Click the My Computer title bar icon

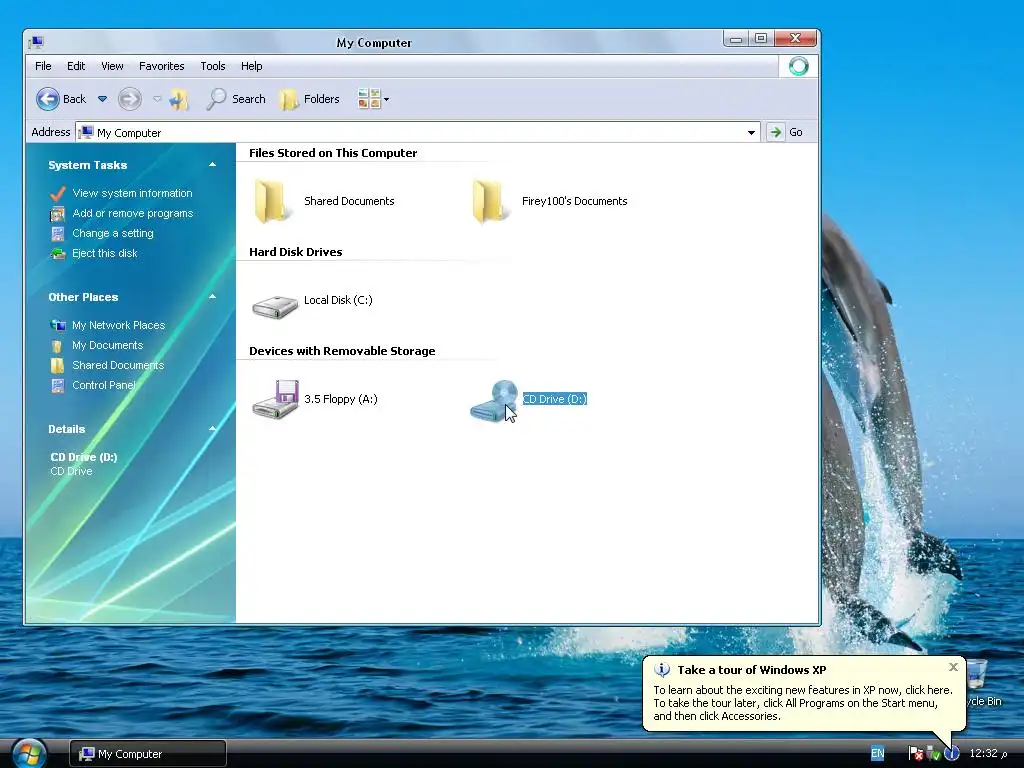tap(36, 42)
